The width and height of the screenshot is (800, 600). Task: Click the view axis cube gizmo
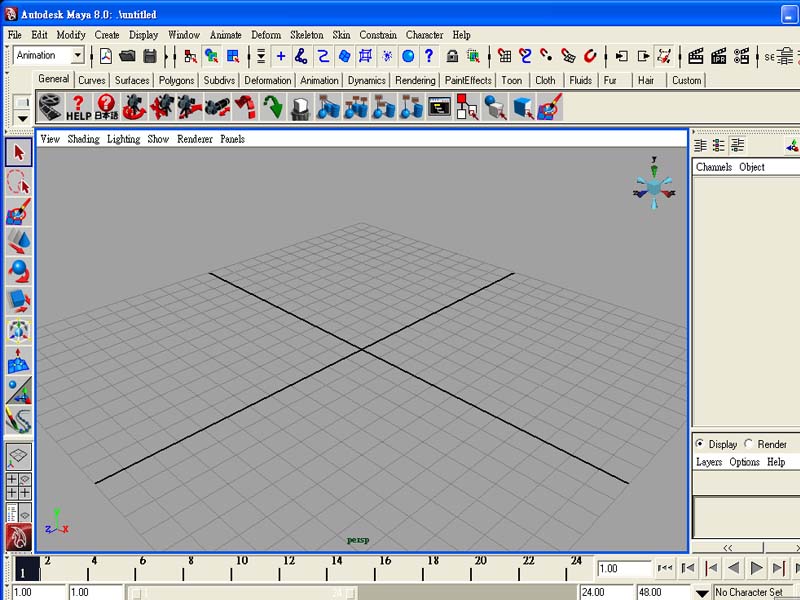pyautogui.click(x=655, y=187)
